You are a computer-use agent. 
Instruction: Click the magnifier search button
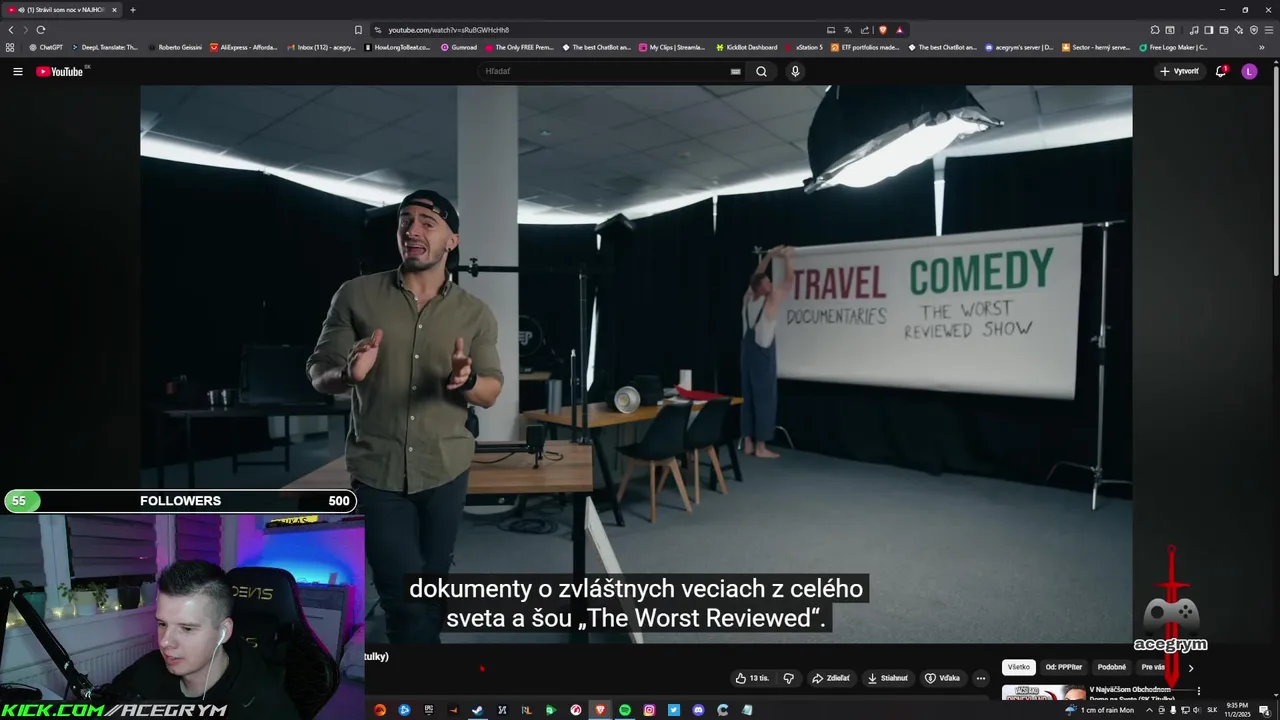pos(761,71)
